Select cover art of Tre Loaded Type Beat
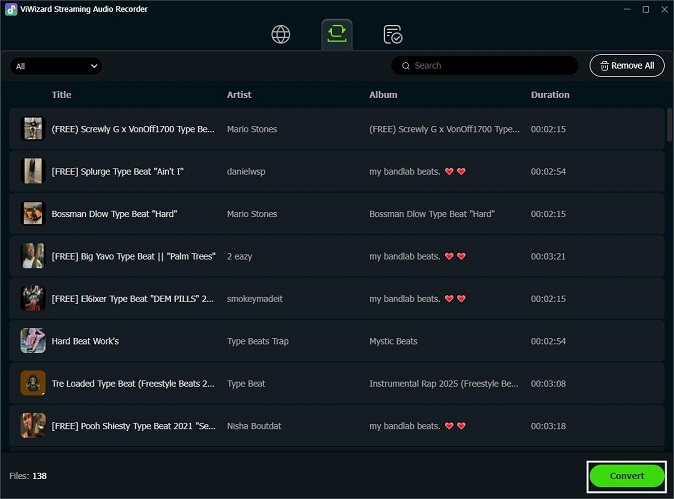The height and width of the screenshot is (499, 674). pos(33,383)
